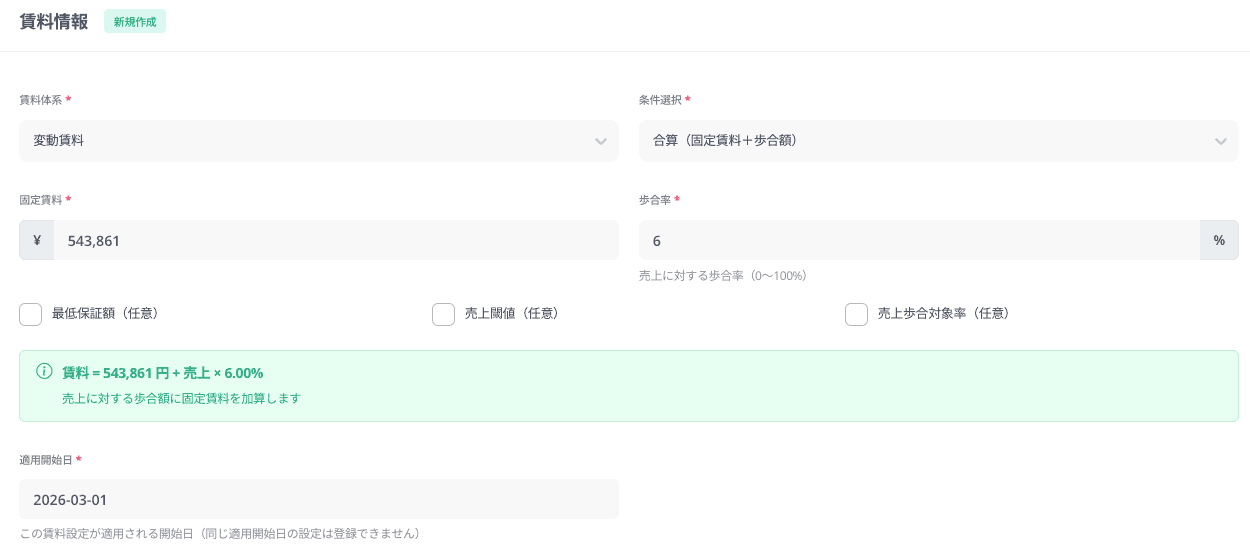Screen dimensions: 1250x555
Task: Click hint text 売上に対する歩合率（0〜100%）
Action: (723, 275)
